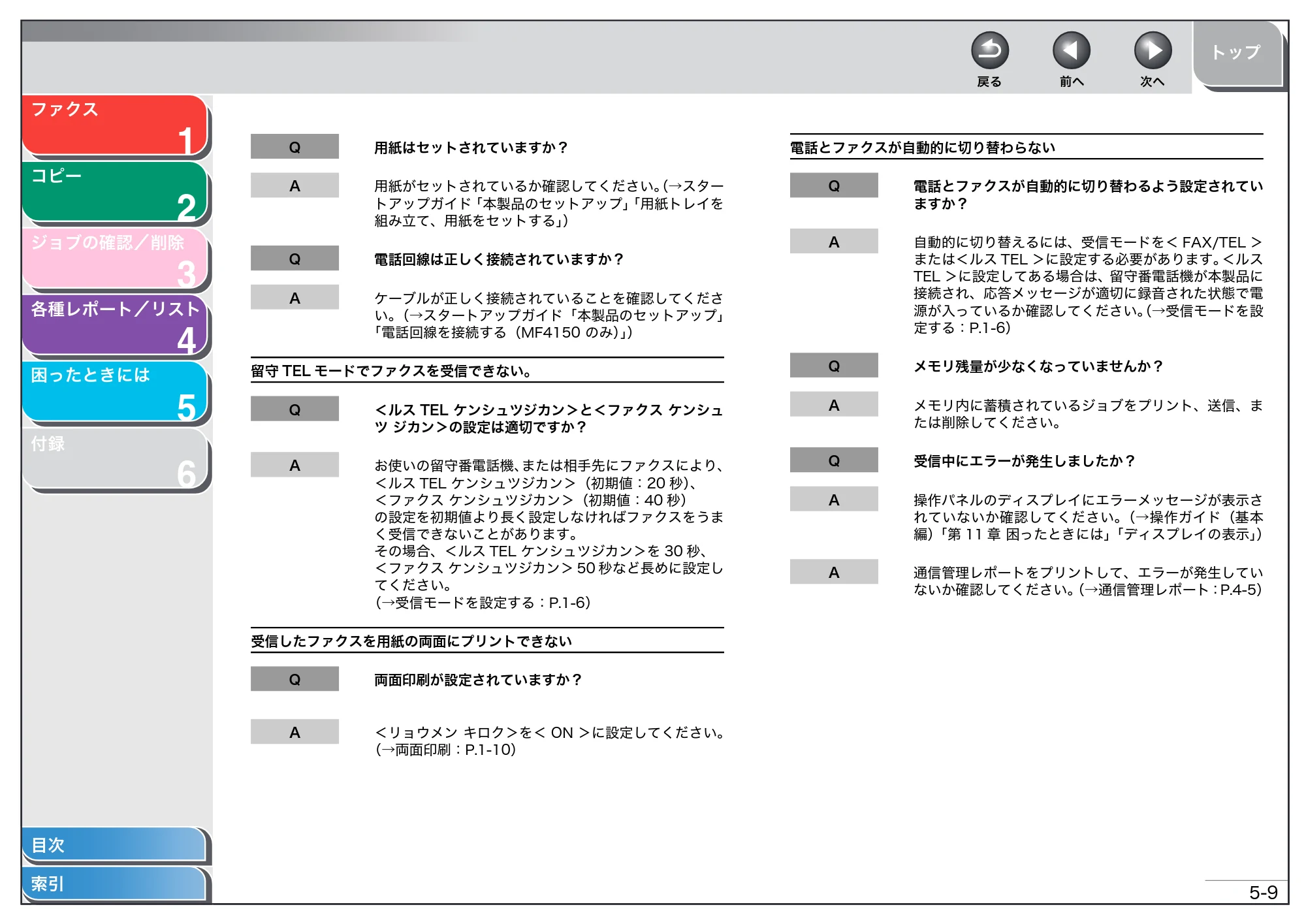
Task: Follow reference (→通信管理レポート：P.4-5)
Action: point(1171,590)
